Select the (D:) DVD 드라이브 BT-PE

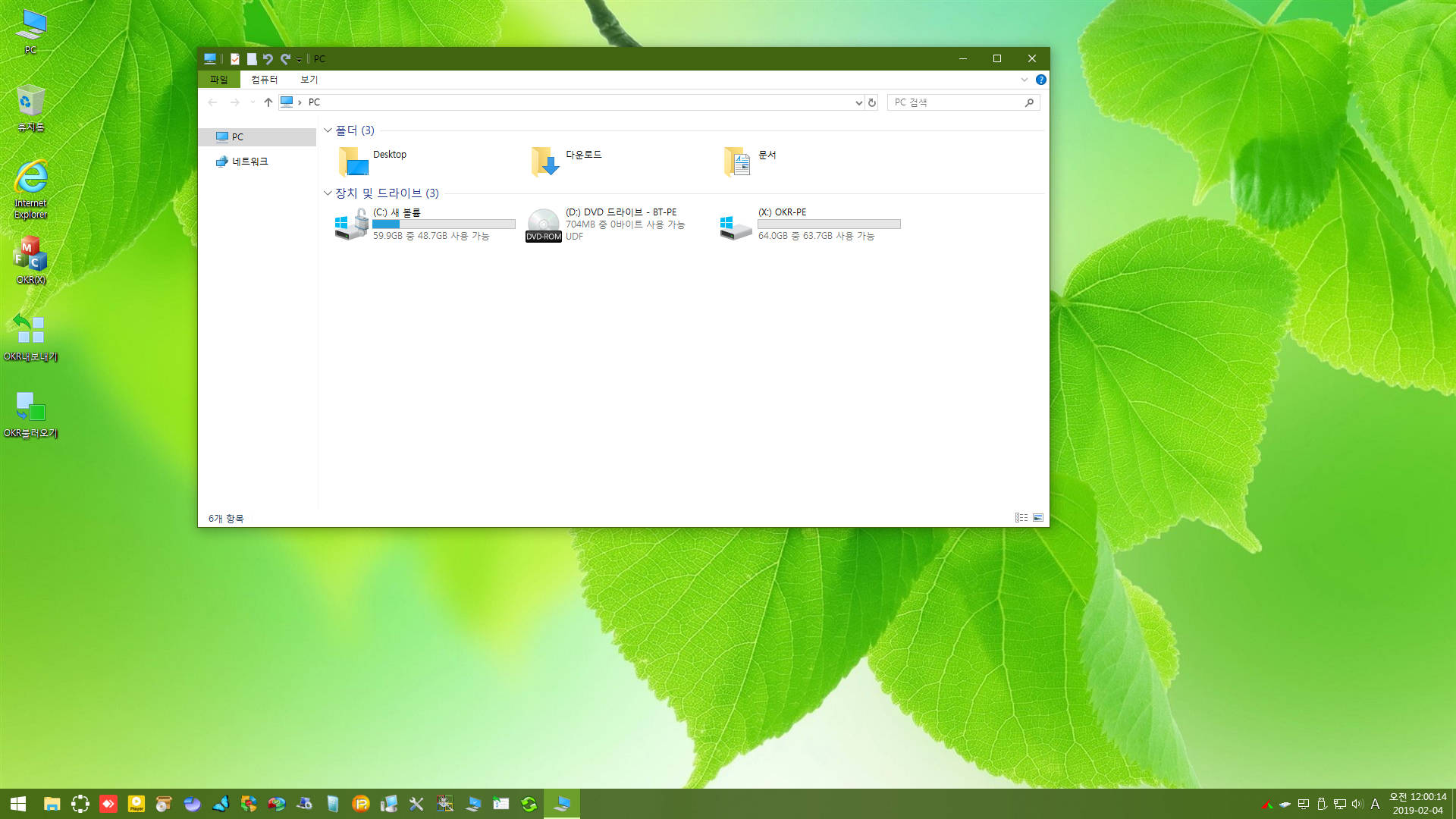[607, 224]
